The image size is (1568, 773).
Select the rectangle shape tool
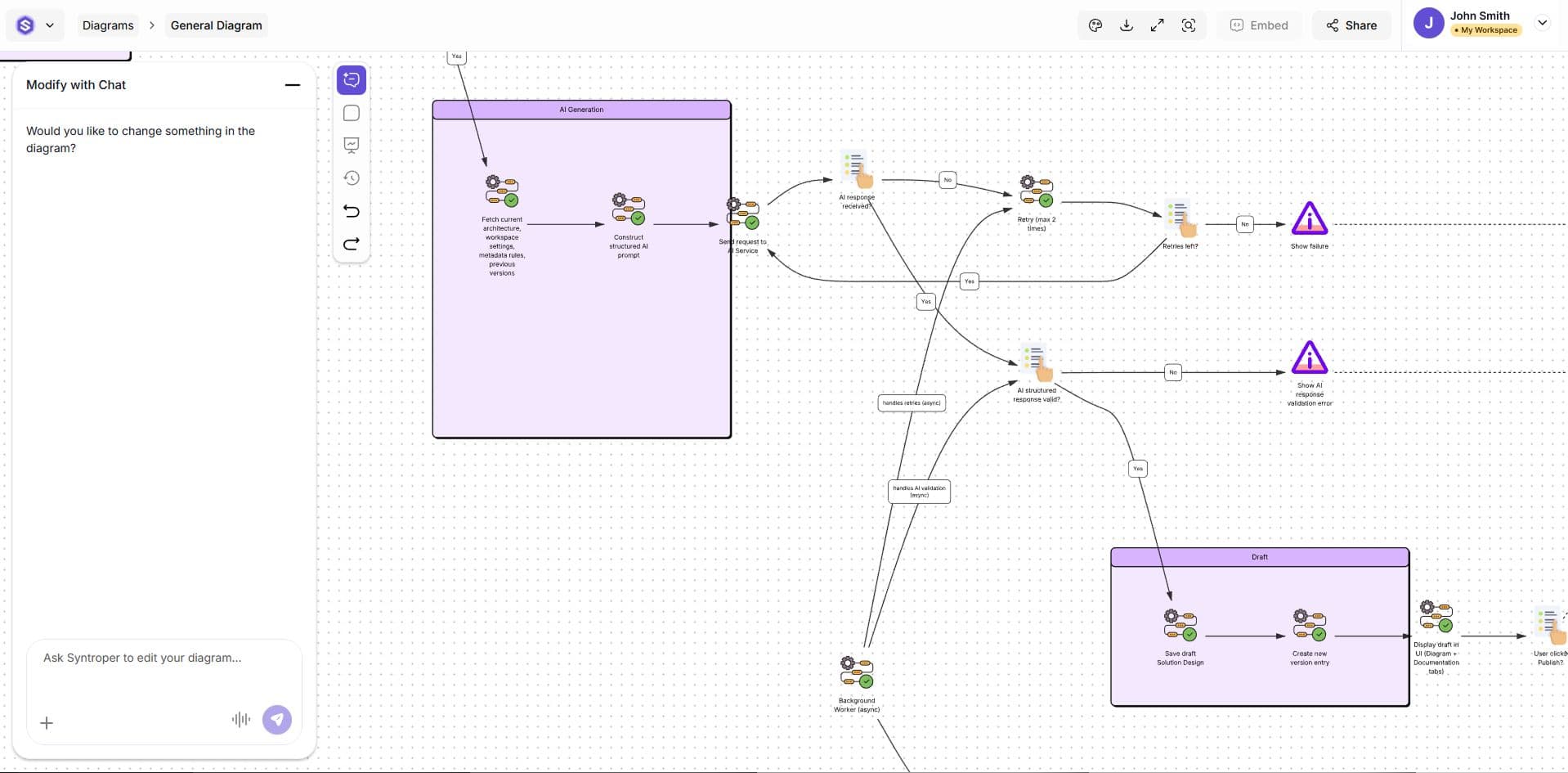click(352, 114)
